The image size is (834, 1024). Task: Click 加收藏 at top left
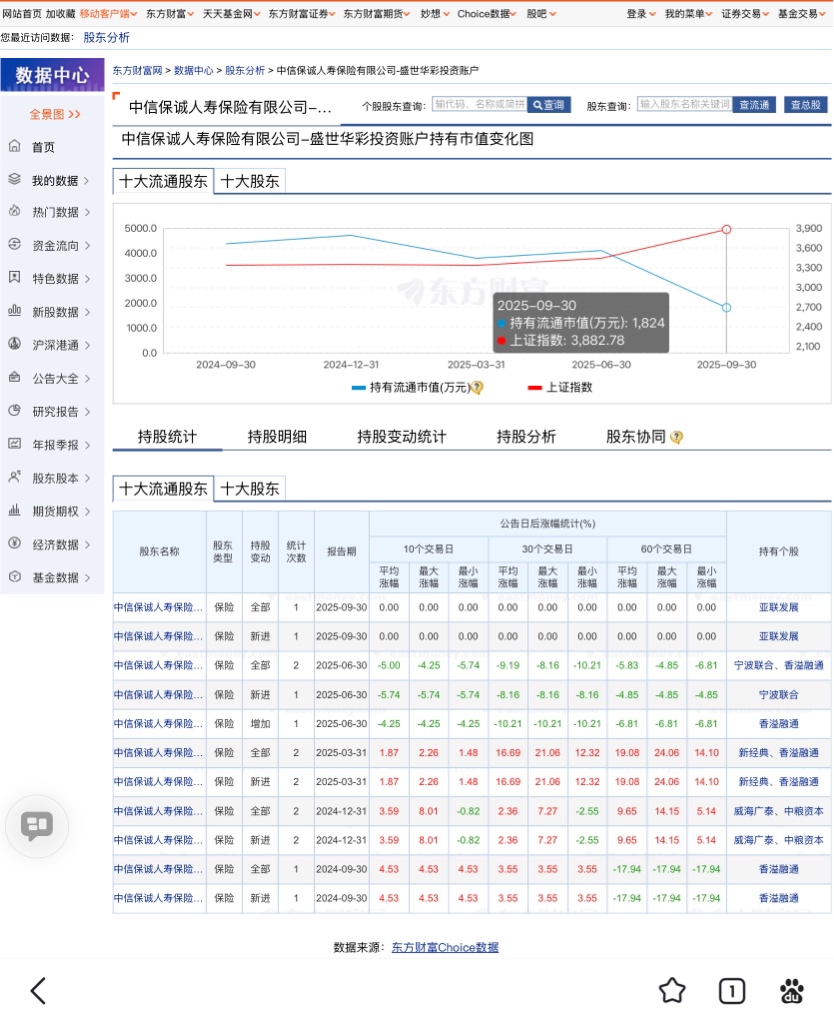click(x=60, y=13)
